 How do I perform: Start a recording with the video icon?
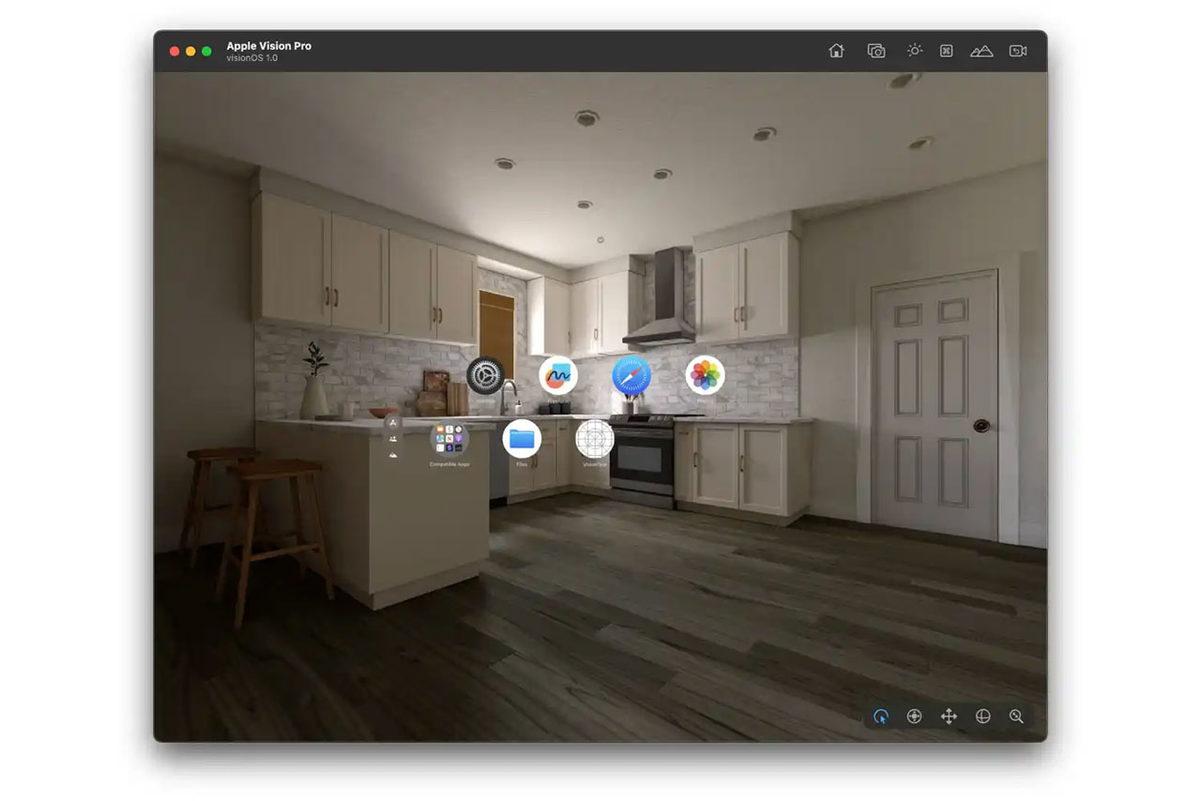1017,49
